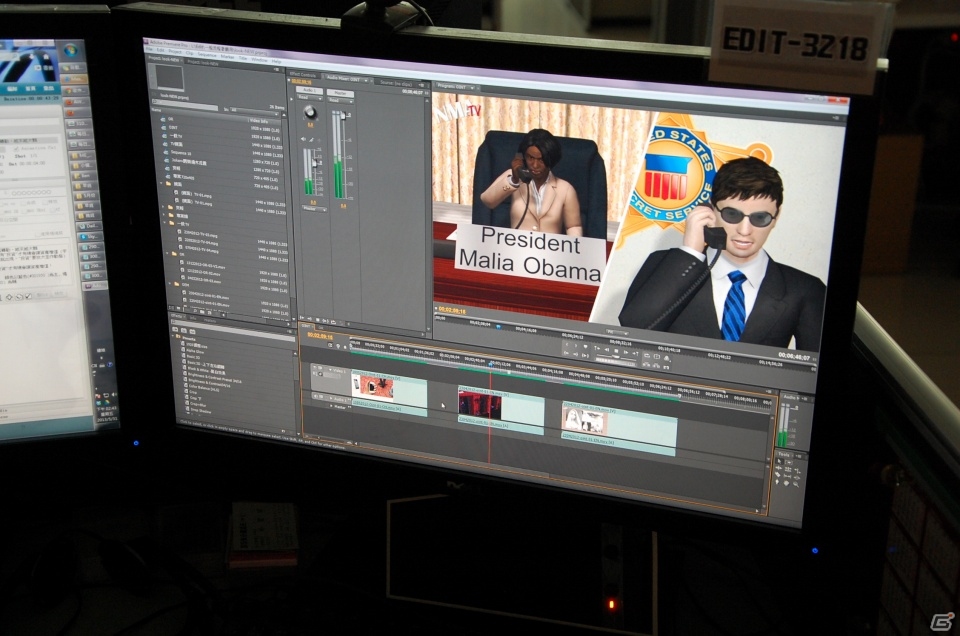Screen dimensions: 960x636
Task: Open the program monitor zoom 'Fit' dropdown
Action: tap(617, 332)
